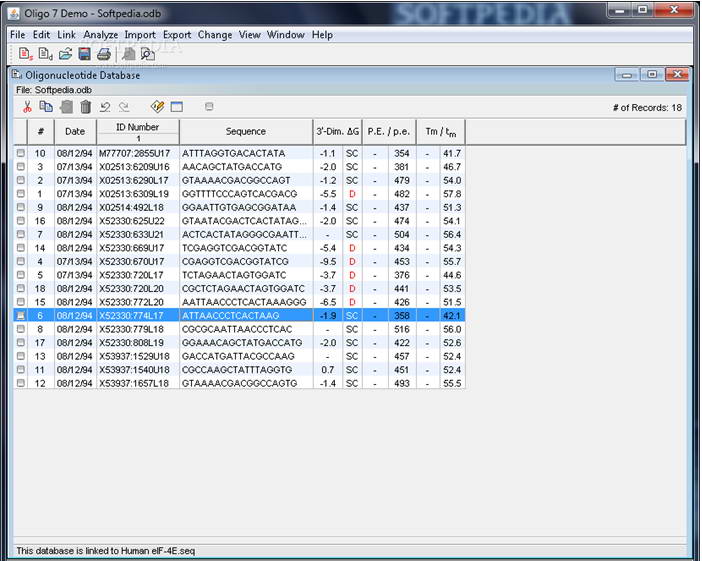Image resolution: width=702 pixels, height=561 pixels.
Task: Click the open folder icon
Action: pos(65,54)
